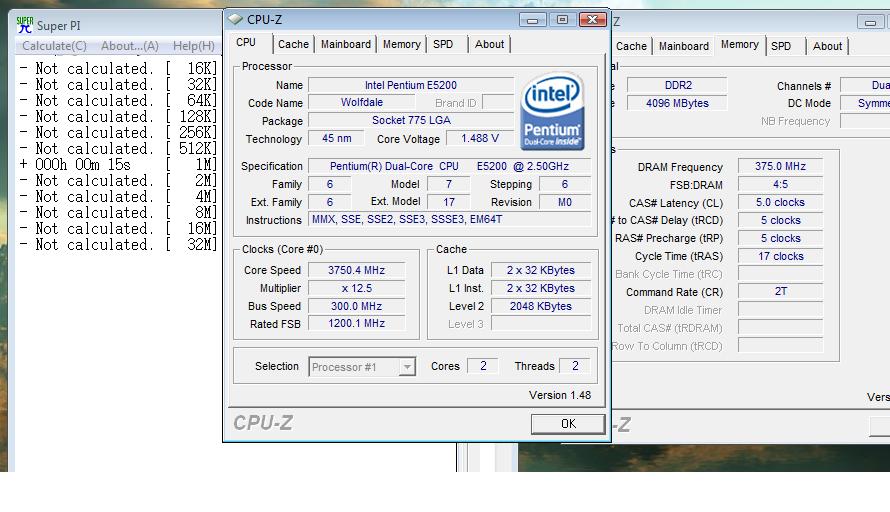This screenshot has height=512, width=890.
Task: Click the Super PI app icon
Action: coord(24,25)
